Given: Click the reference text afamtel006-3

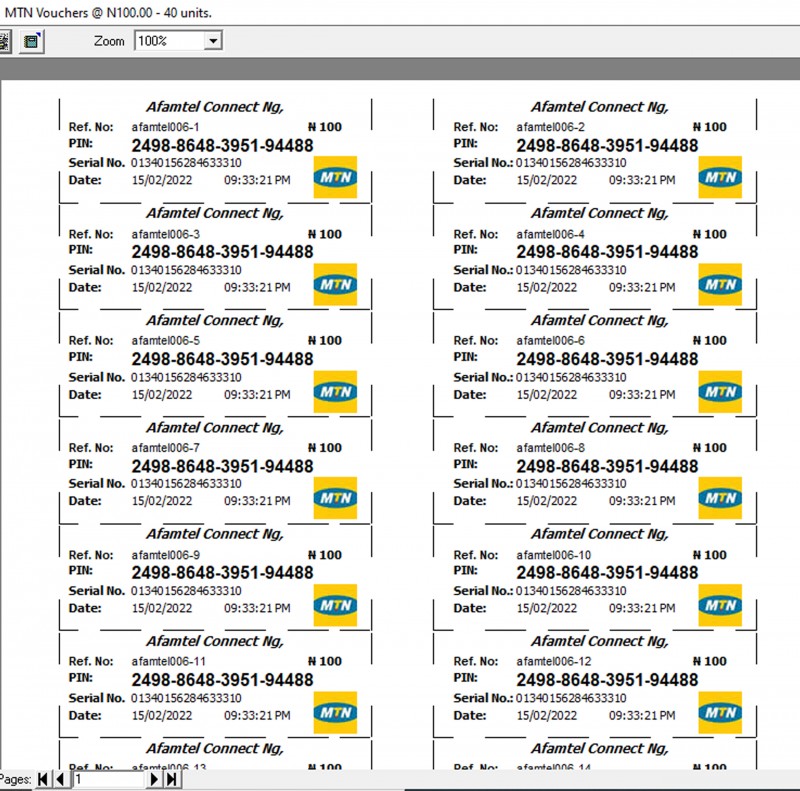Looking at the screenshot, I should [165, 234].
